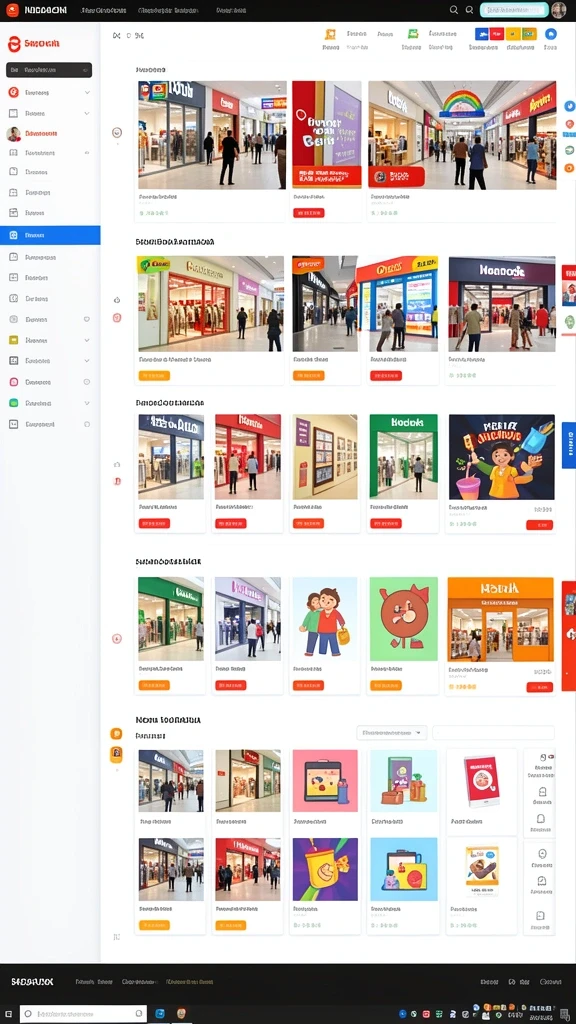This screenshot has height=1024, width=576.
Task: Click the orange button under first second-row store card
Action: [154, 376]
